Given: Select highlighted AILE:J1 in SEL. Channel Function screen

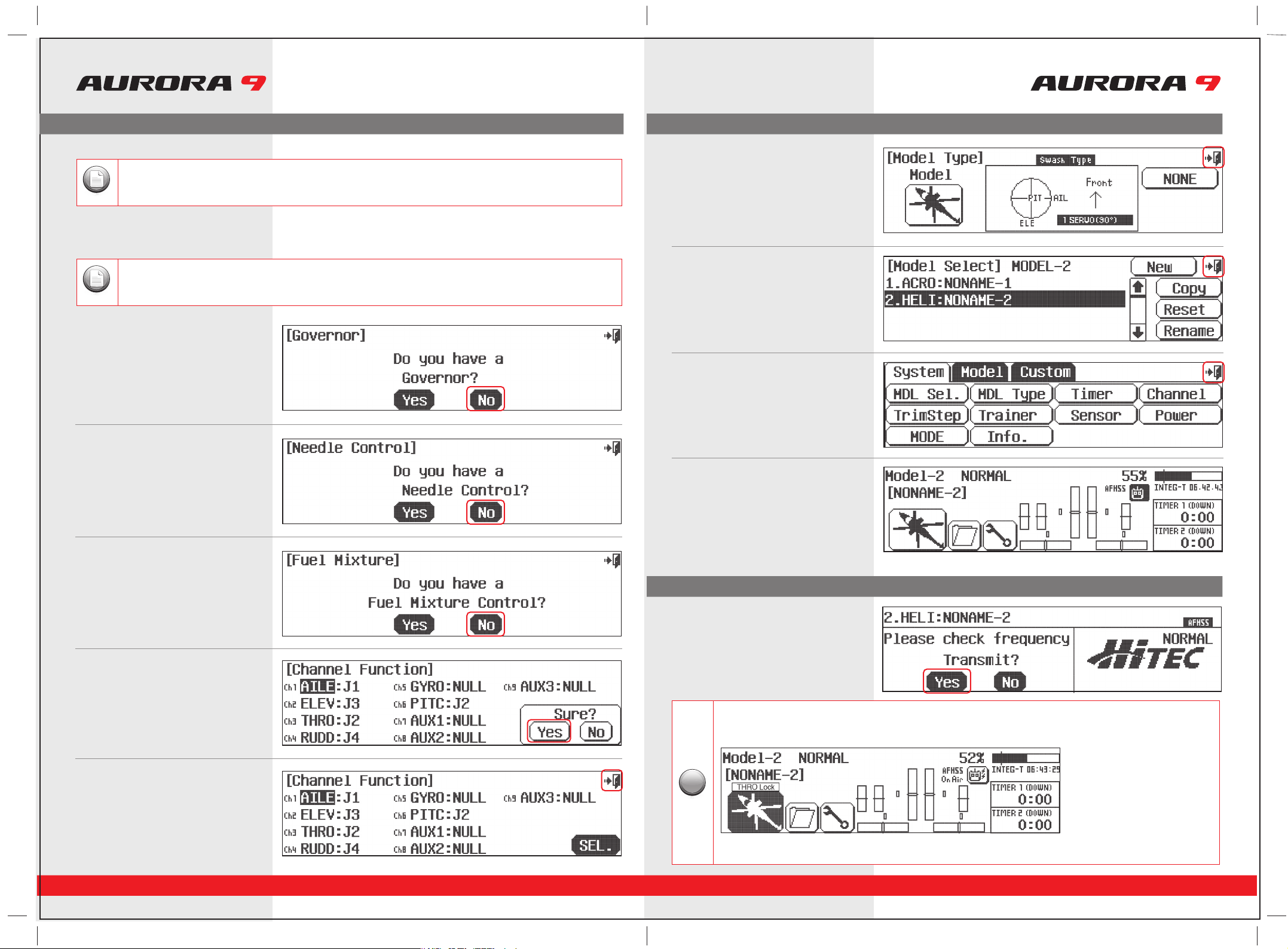Looking at the screenshot, I should (330, 798).
